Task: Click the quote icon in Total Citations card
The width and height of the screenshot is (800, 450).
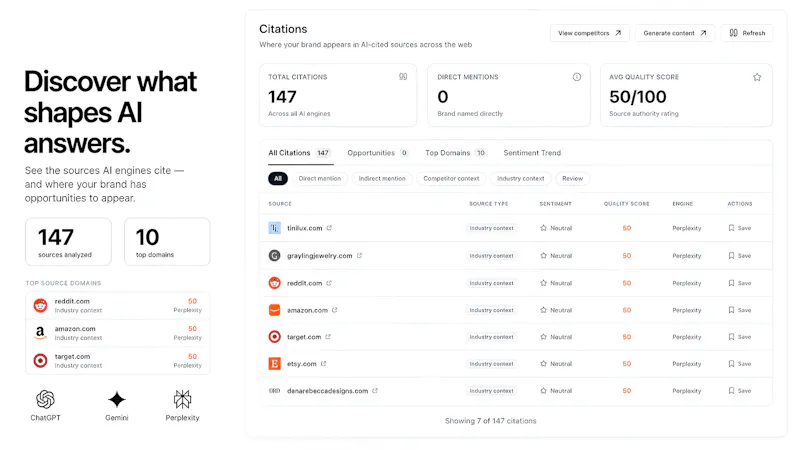Action: pyautogui.click(x=403, y=77)
